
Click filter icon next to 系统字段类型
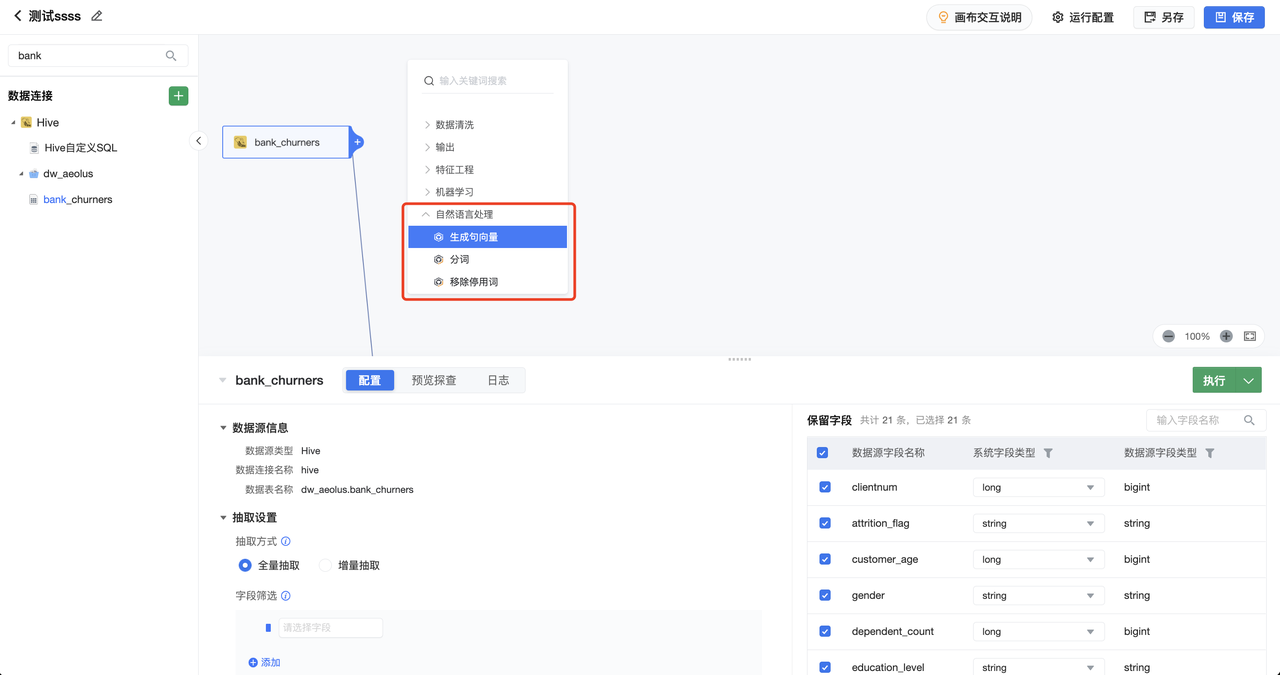(x=1048, y=453)
